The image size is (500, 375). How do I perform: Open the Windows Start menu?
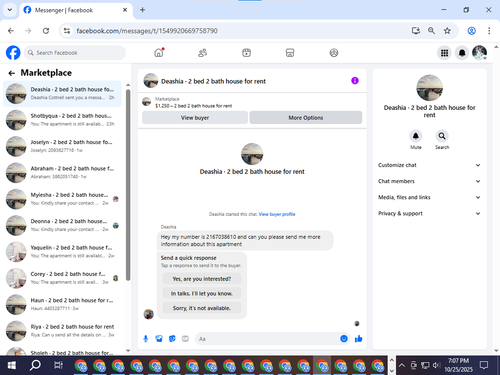point(12,365)
